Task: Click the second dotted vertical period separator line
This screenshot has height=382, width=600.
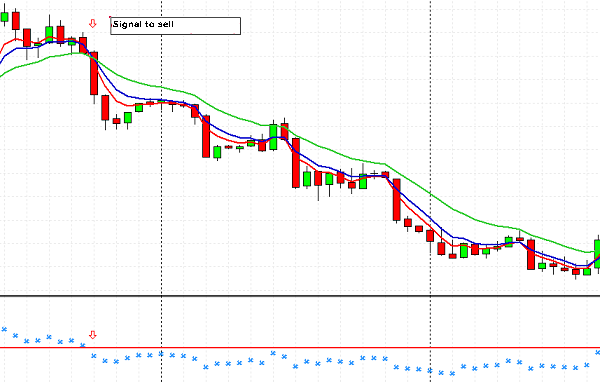Action: pos(430,191)
